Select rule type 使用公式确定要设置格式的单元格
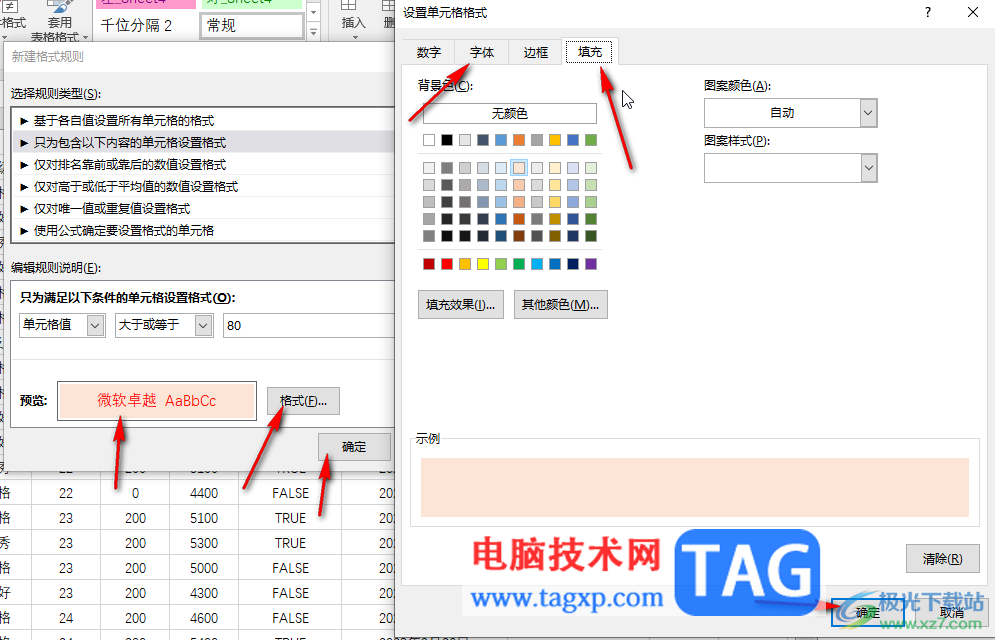This screenshot has height=640, width=995. [203, 230]
